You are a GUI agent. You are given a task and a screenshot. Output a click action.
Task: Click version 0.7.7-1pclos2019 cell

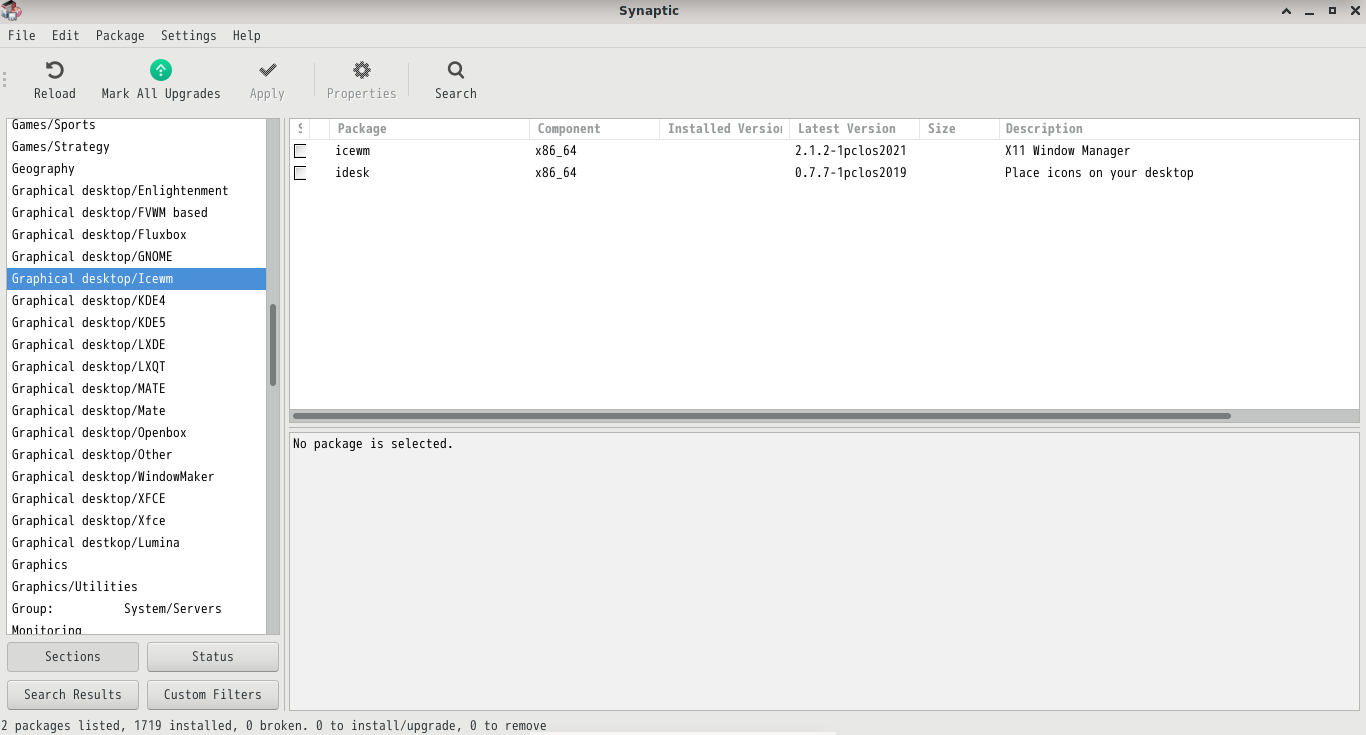pyautogui.click(x=851, y=173)
